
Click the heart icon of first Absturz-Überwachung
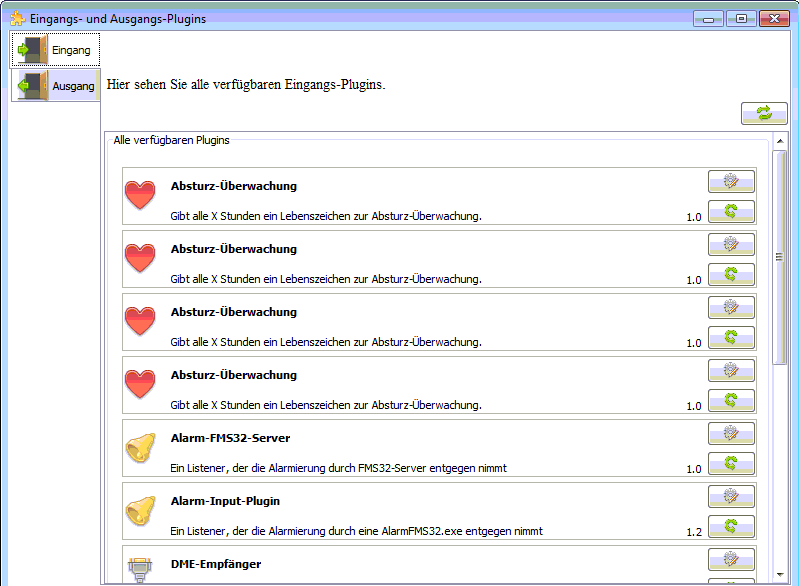(140, 196)
